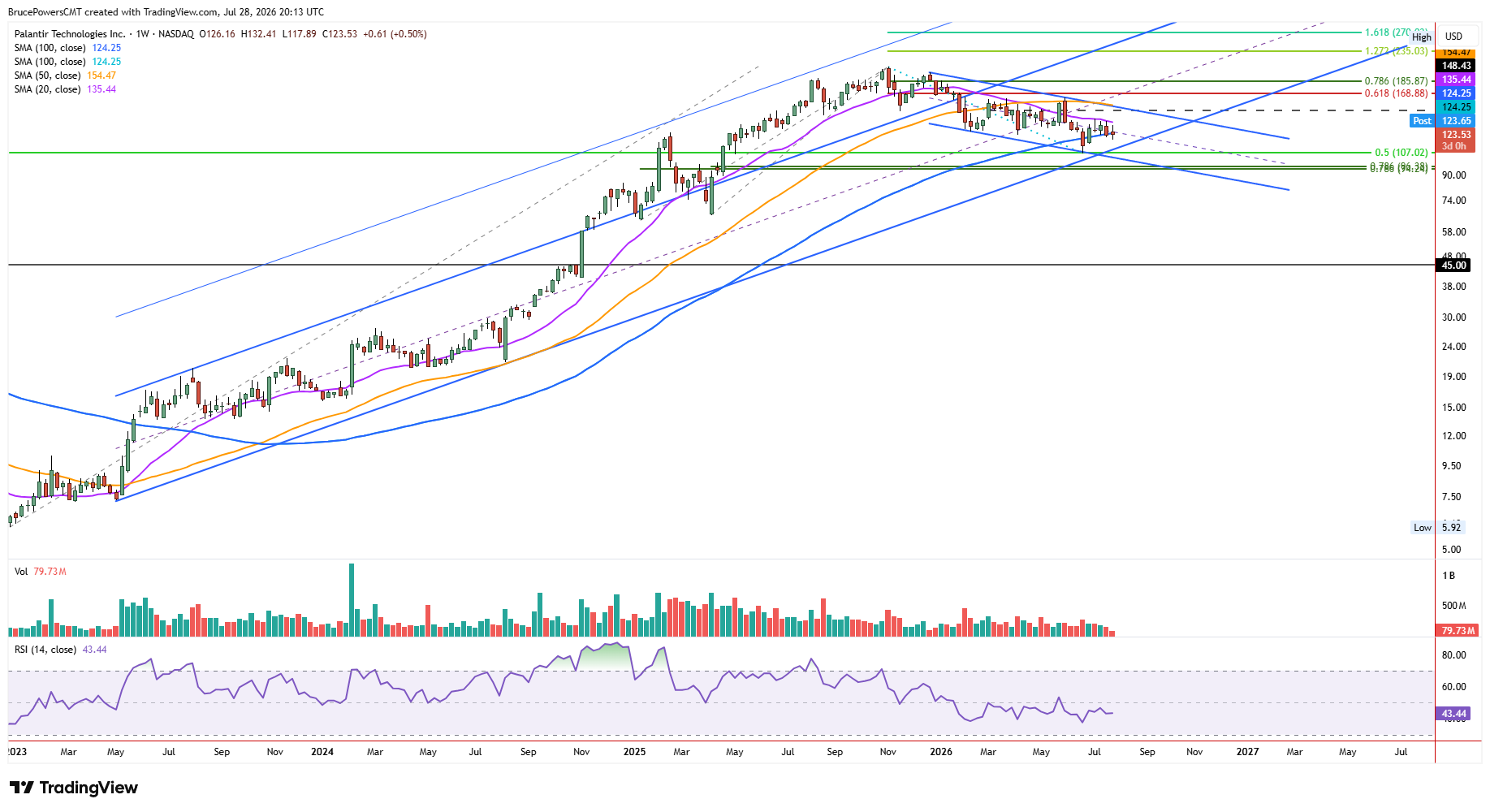This screenshot has height=812, width=1490.
Task: Click the 0.786 (185.87) Fibonacci label
Action: [x=1396, y=81]
